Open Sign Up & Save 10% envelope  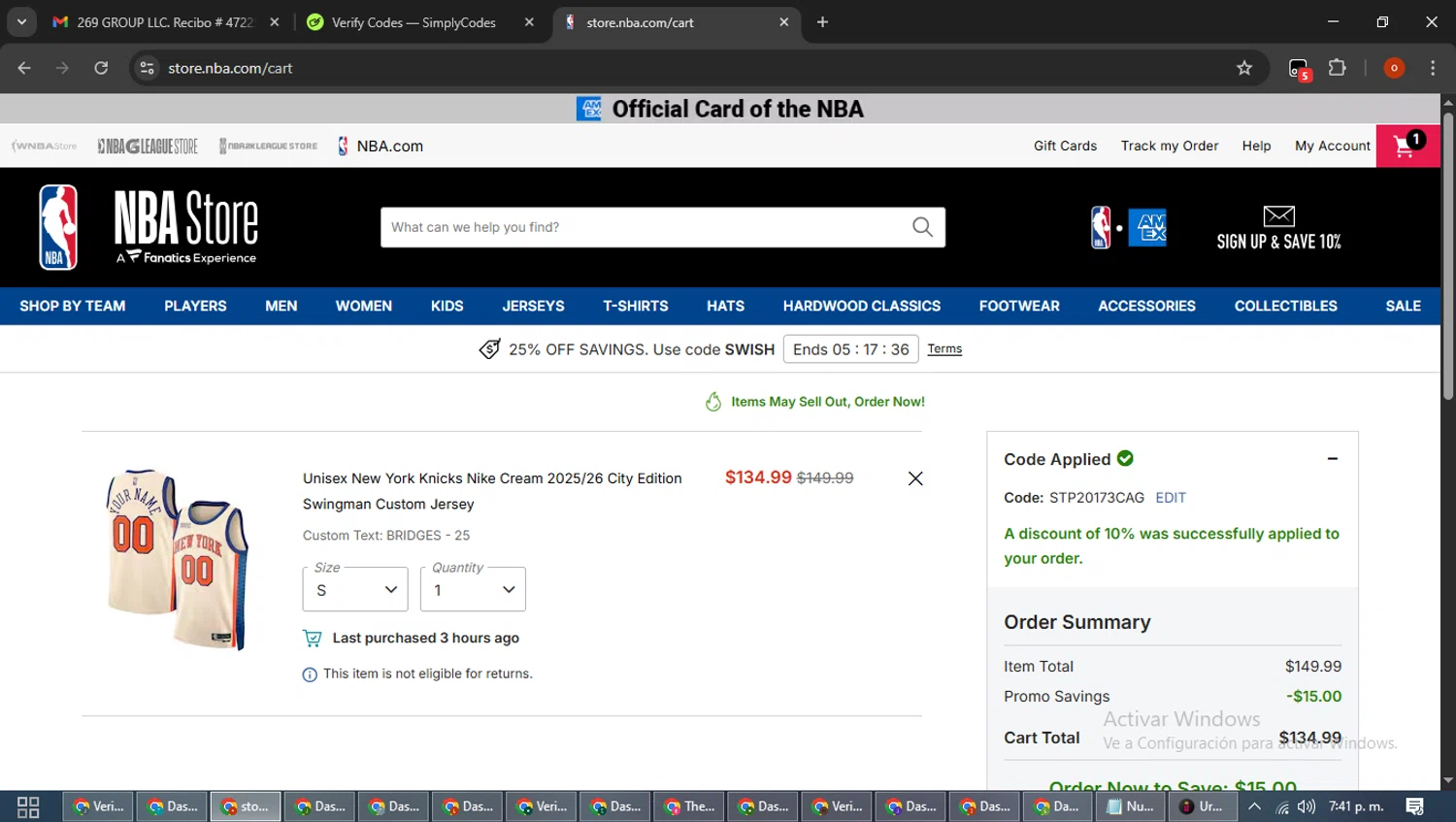1278,228
